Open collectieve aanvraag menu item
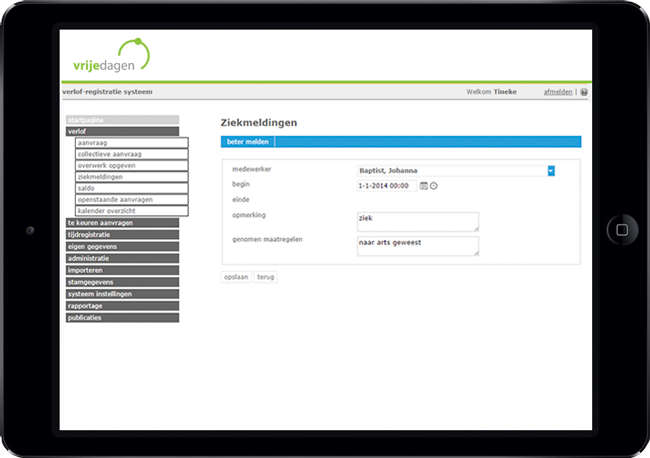Viewport: 650px width, 458px height. [132, 154]
